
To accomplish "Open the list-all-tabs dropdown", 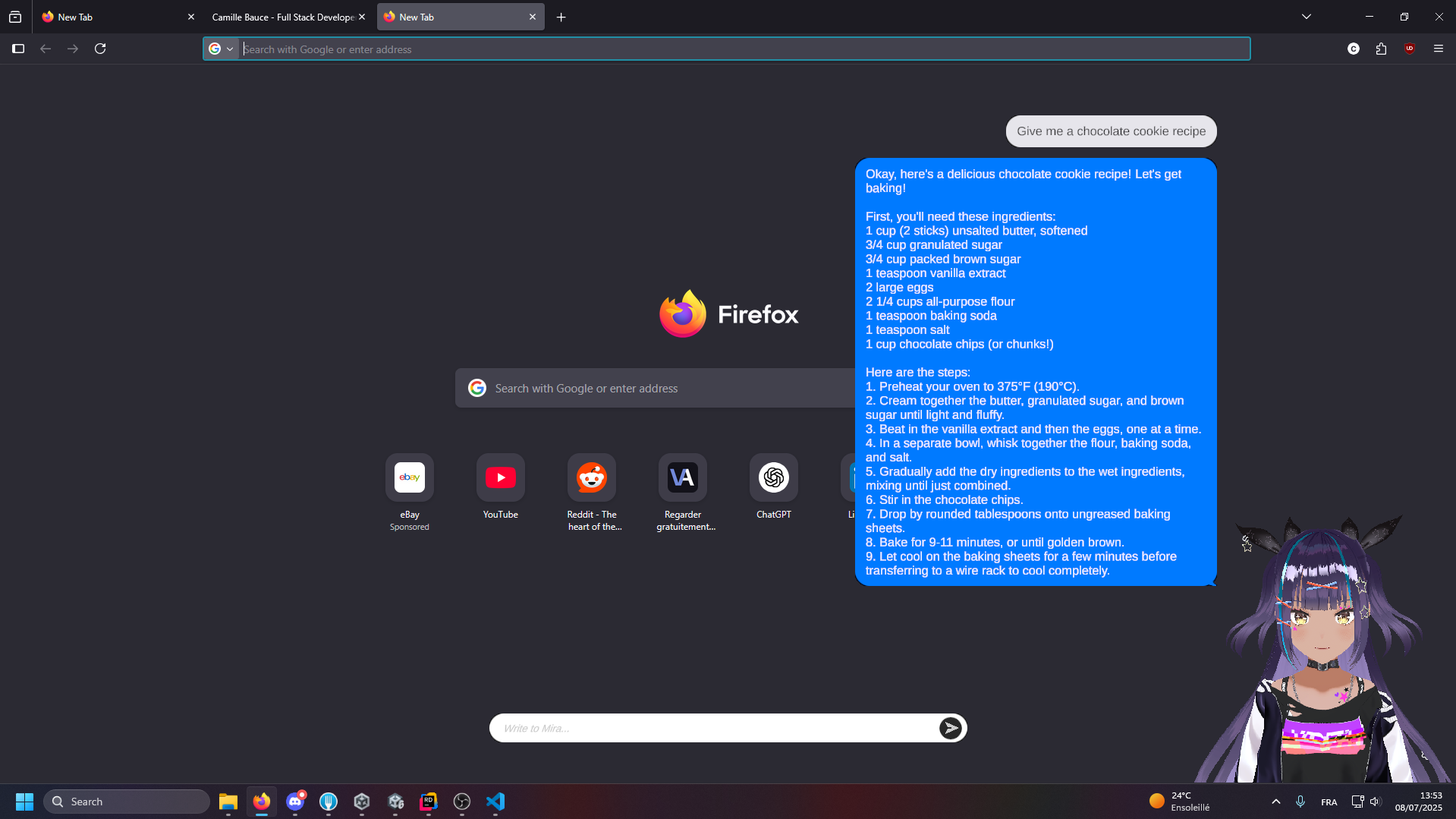I will pyautogui.click(x=1306, y=16).
